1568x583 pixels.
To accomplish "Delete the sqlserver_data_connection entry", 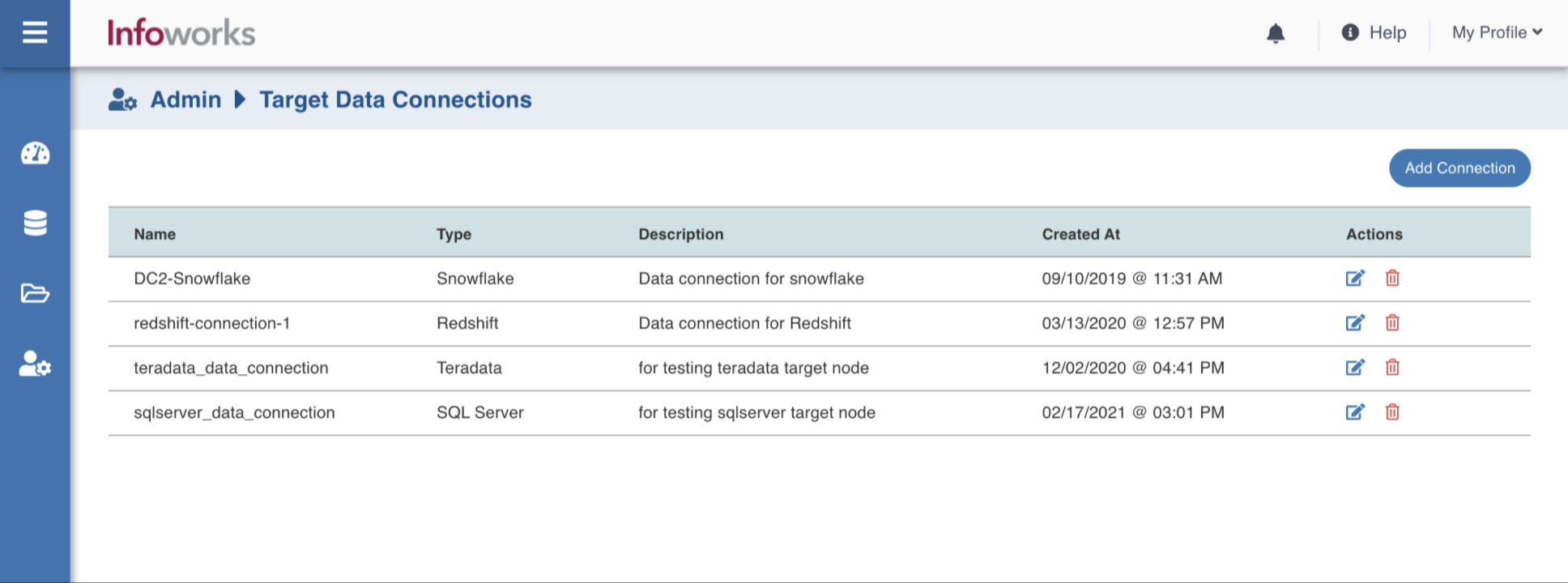I will 1392,412.
